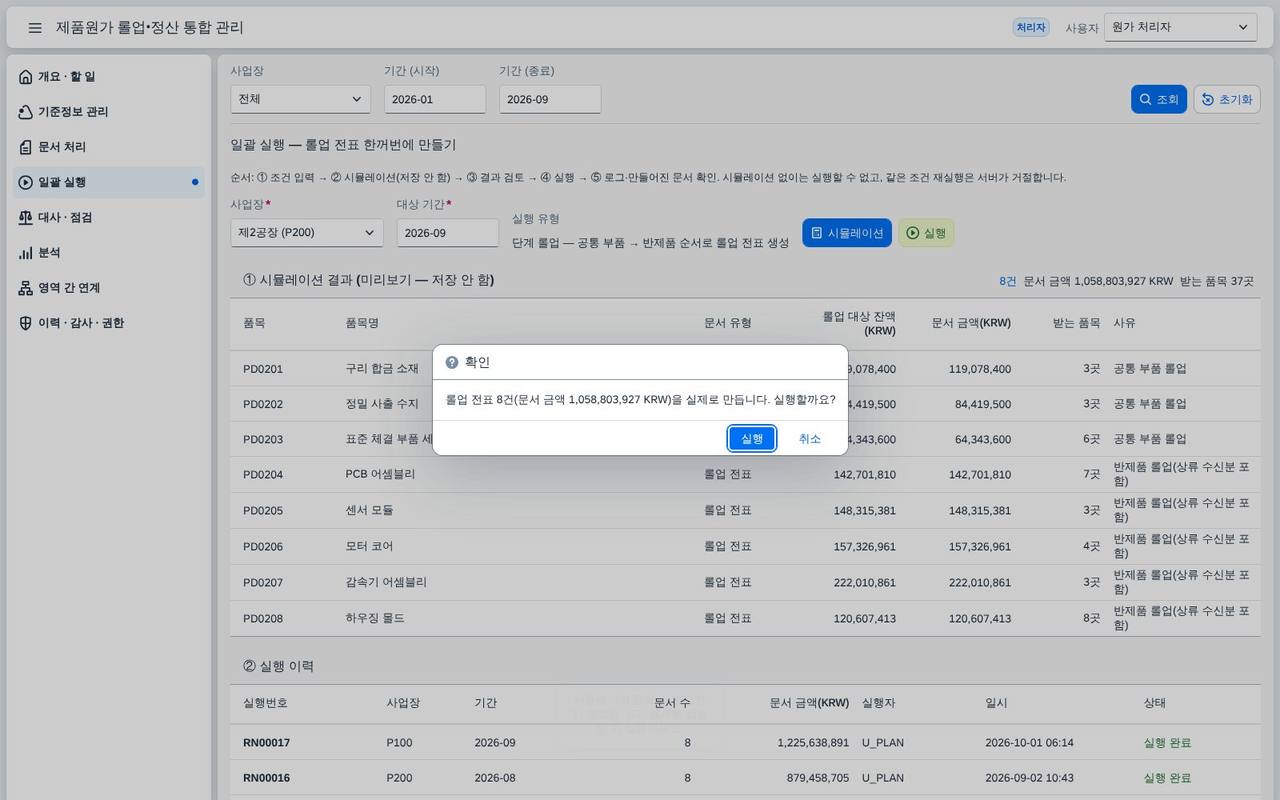
Task: Open the 사용자 원가 처리자 dropdown
Action: (x=1180, y=27)
